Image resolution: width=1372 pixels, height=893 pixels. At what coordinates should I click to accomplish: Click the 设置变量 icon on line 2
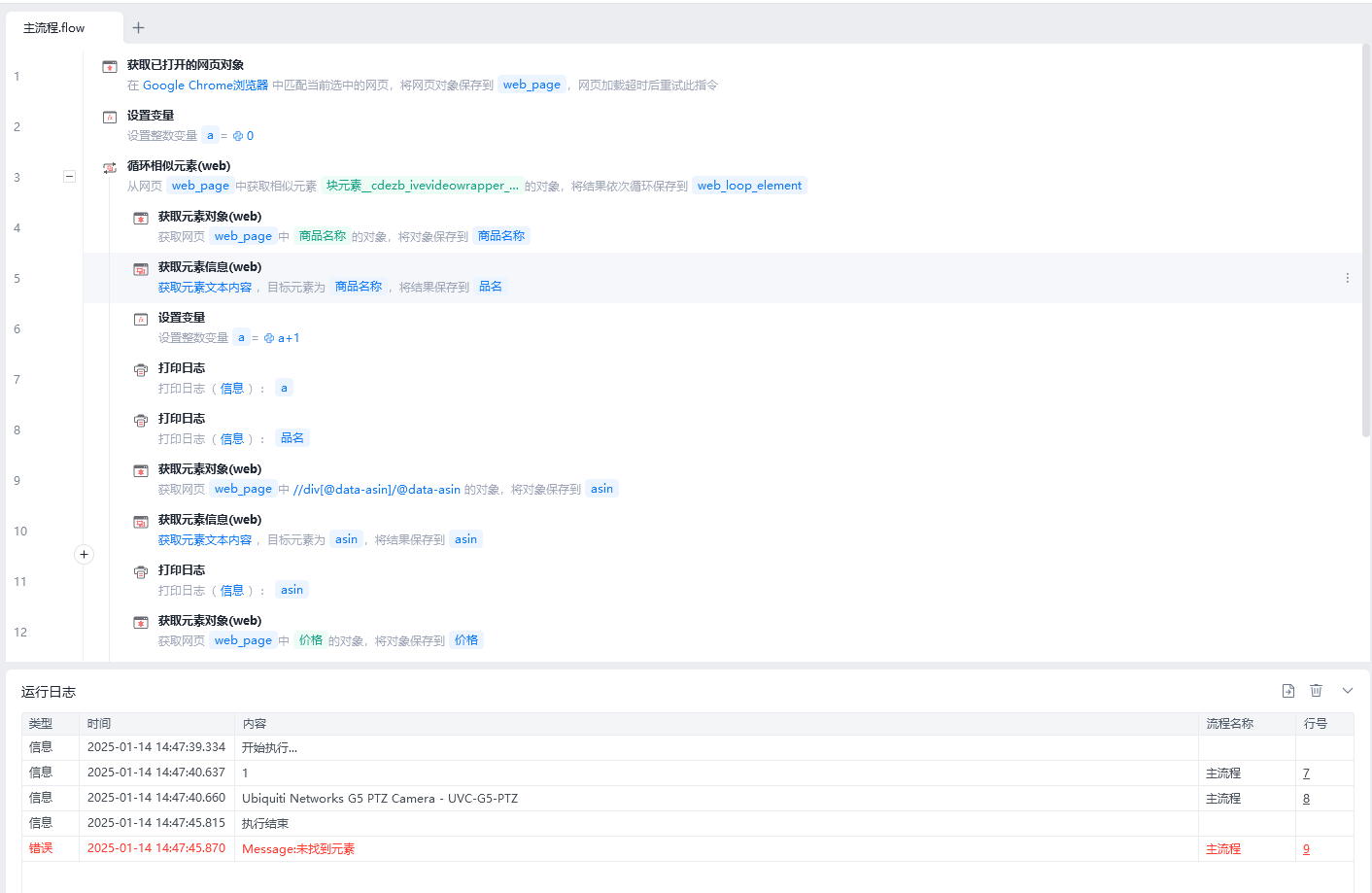110,118
